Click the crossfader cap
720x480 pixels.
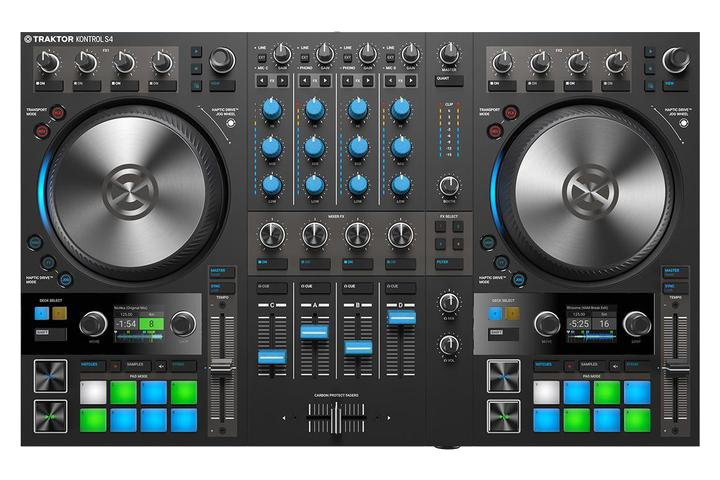pyautogui.click(x=336, y=418)
